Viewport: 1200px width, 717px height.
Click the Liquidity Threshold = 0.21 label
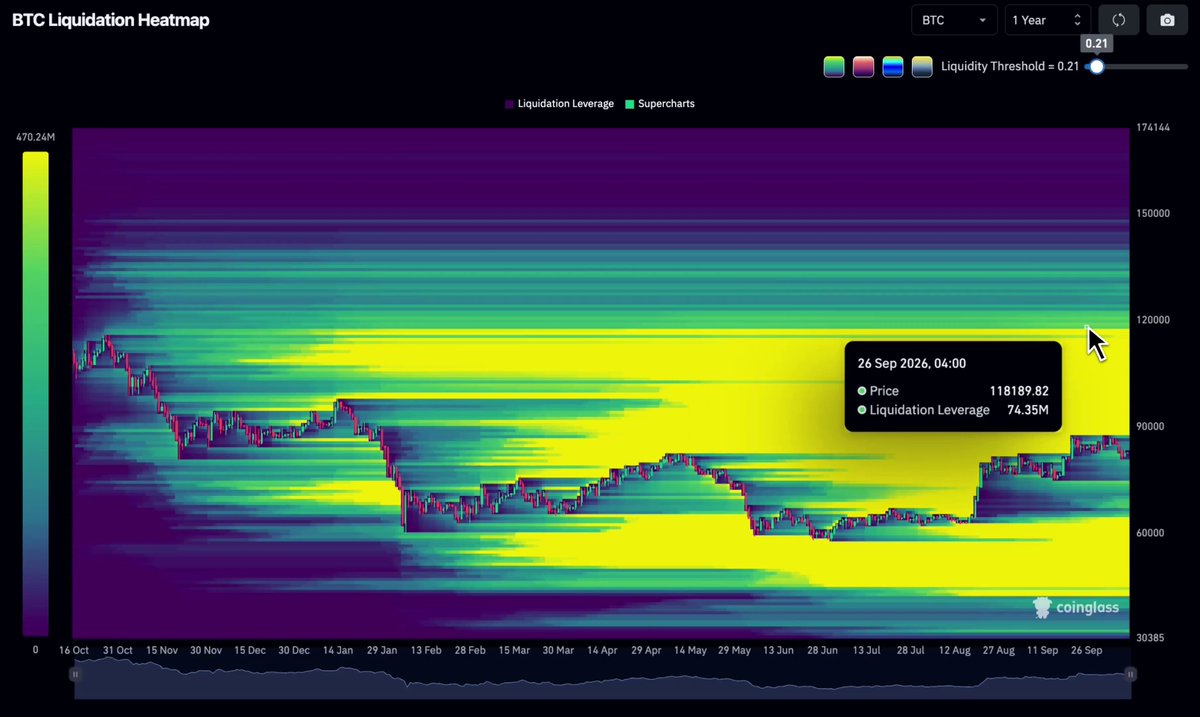tap(1010, 67)
